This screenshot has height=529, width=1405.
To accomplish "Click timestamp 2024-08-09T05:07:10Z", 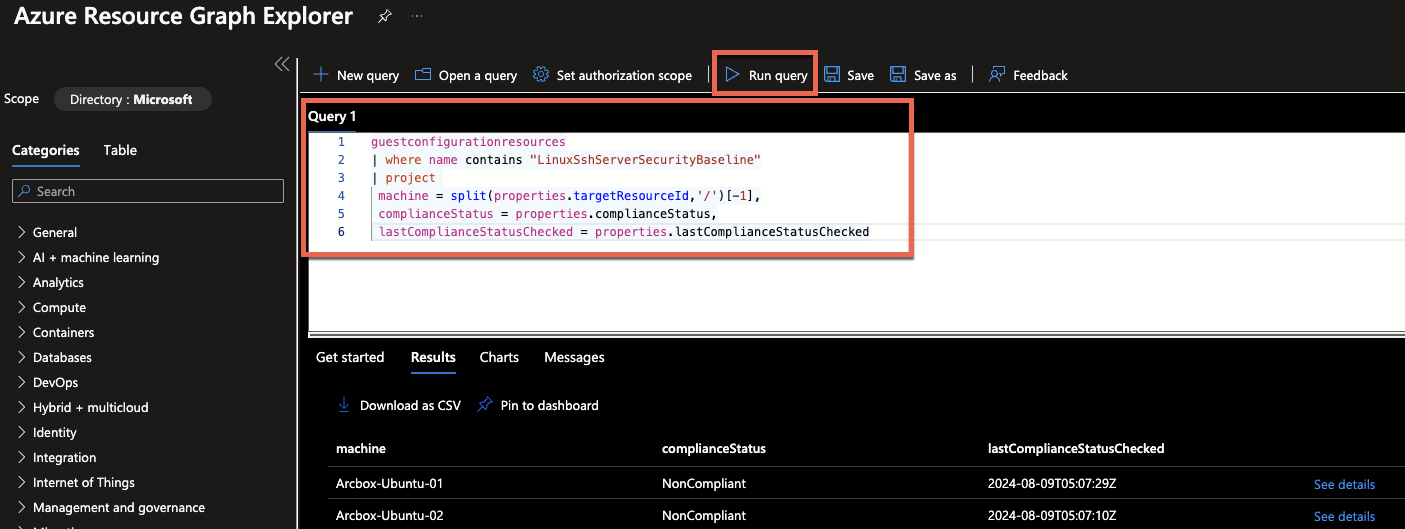I will tap(1054, 516).
